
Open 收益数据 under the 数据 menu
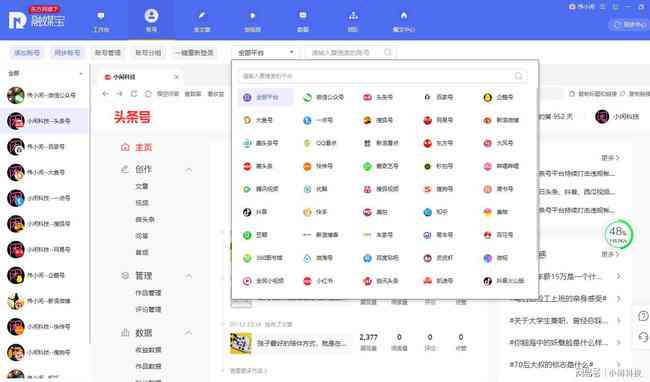pyautogui.click(x=148, y=350)
